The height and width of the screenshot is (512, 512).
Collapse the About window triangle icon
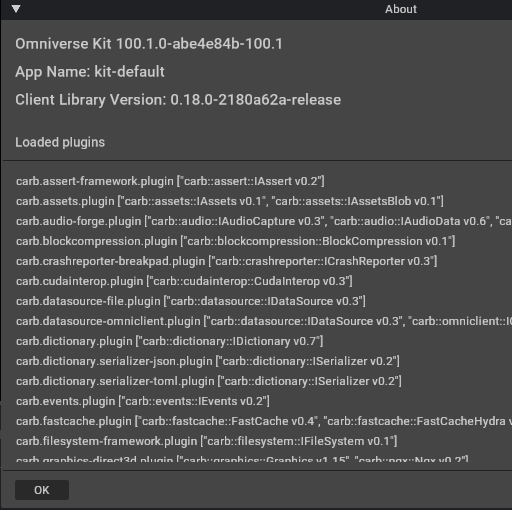pyautogui.click(x=16, y=9)
